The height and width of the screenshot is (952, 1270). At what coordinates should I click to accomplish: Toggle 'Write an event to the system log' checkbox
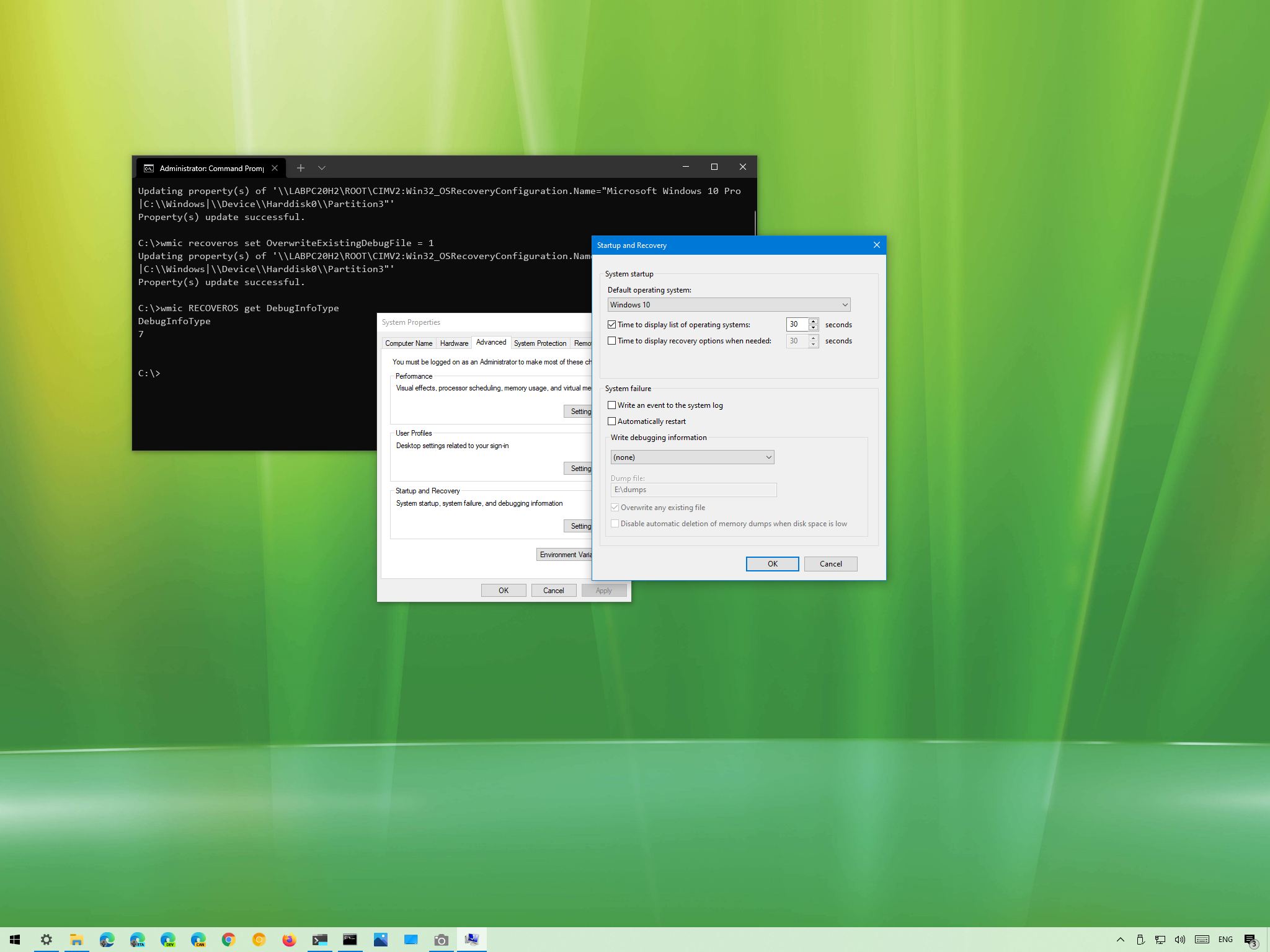click(612, 404)
